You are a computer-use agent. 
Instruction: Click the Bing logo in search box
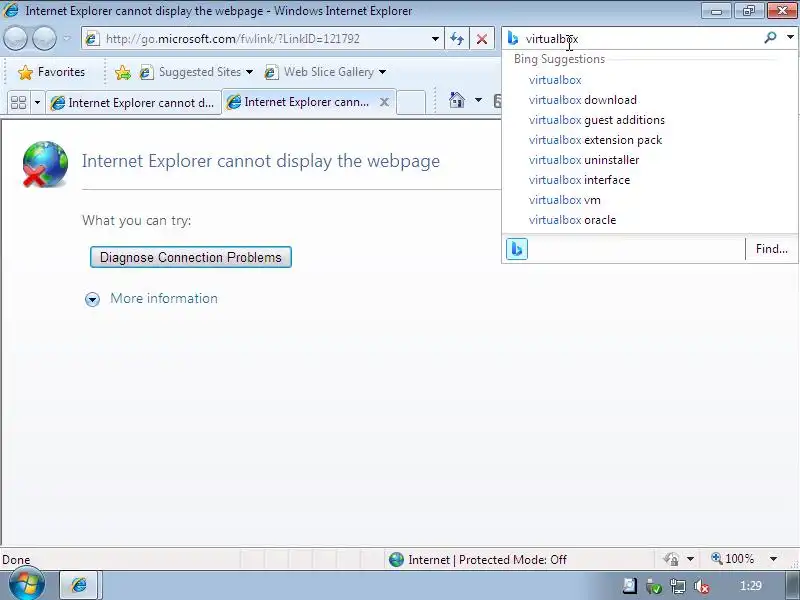tap(513, 38)
